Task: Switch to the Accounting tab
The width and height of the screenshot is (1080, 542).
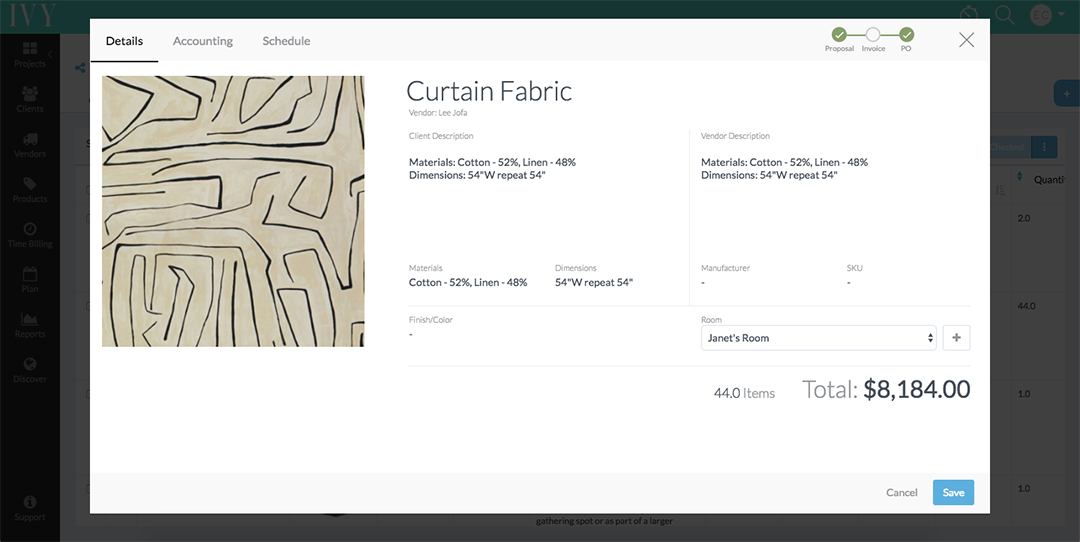Action: (202, 41)
